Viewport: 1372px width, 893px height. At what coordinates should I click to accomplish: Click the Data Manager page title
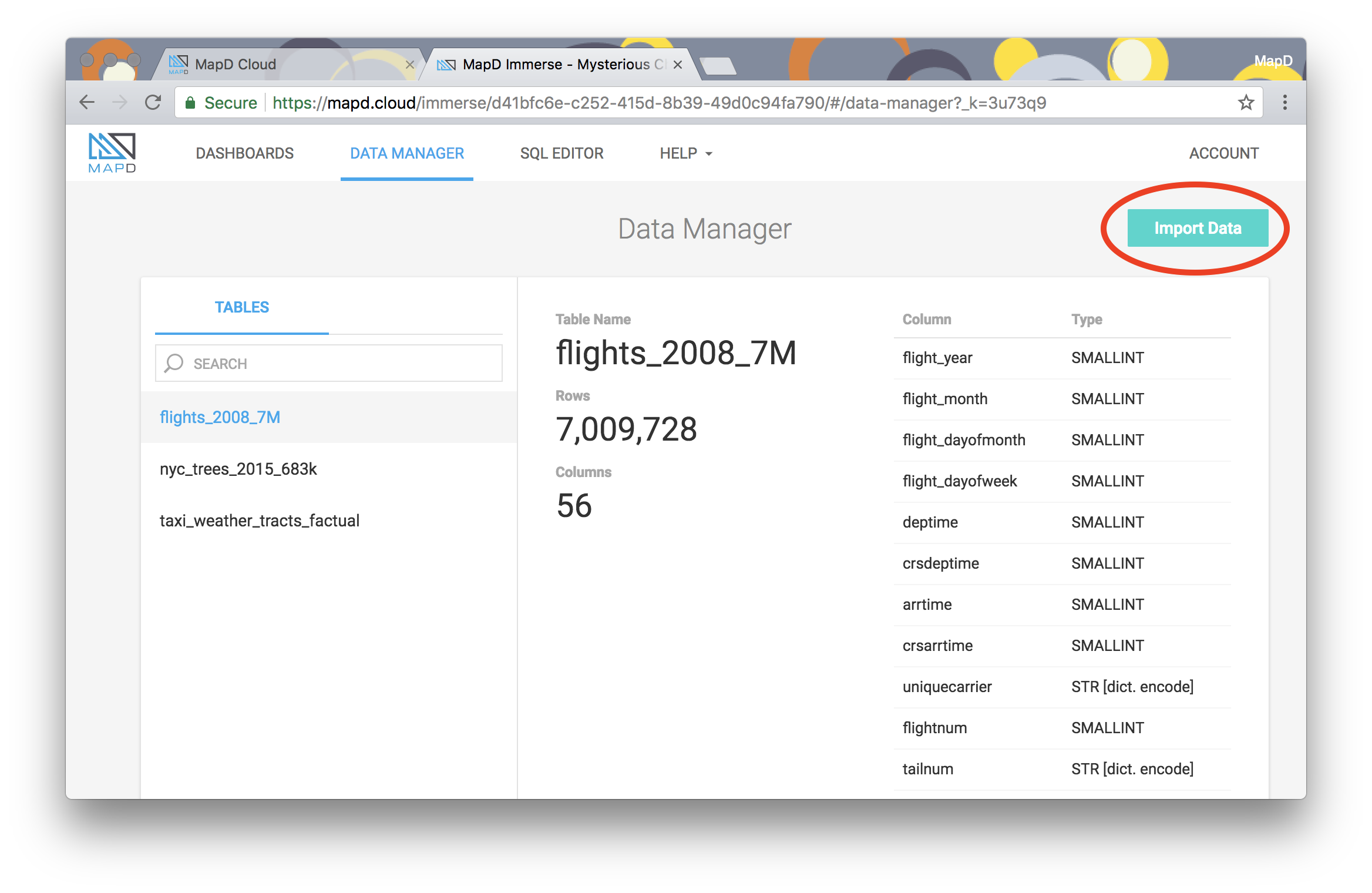click(704, 229)
